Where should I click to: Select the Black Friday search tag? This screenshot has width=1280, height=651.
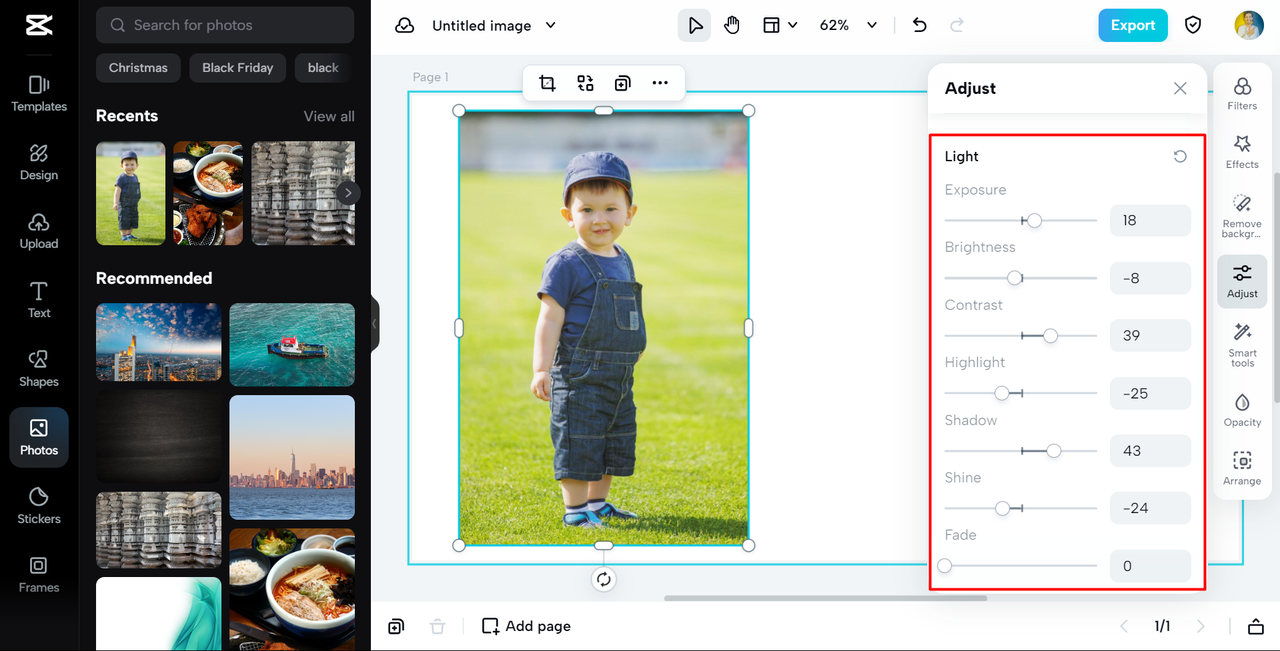(237, 68)
